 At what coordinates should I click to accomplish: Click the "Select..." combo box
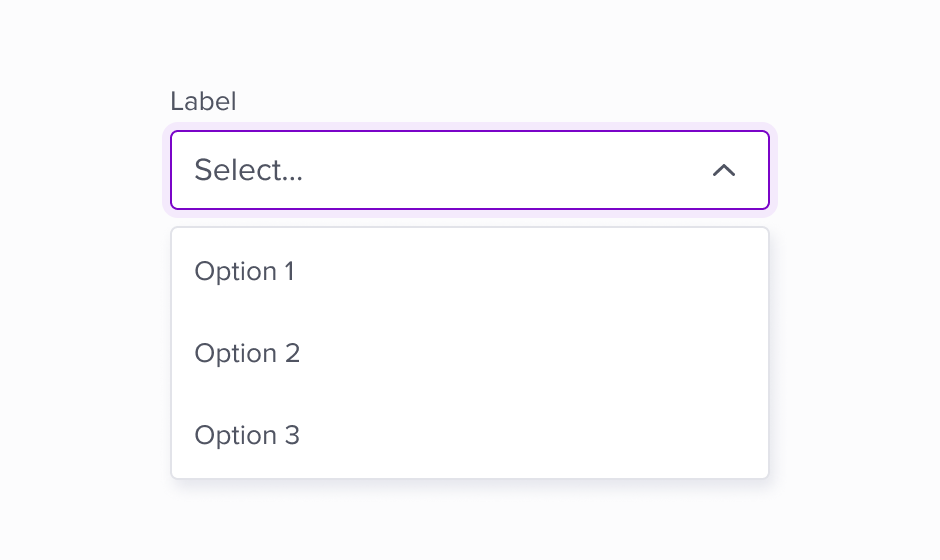click(x=469, y=170)
